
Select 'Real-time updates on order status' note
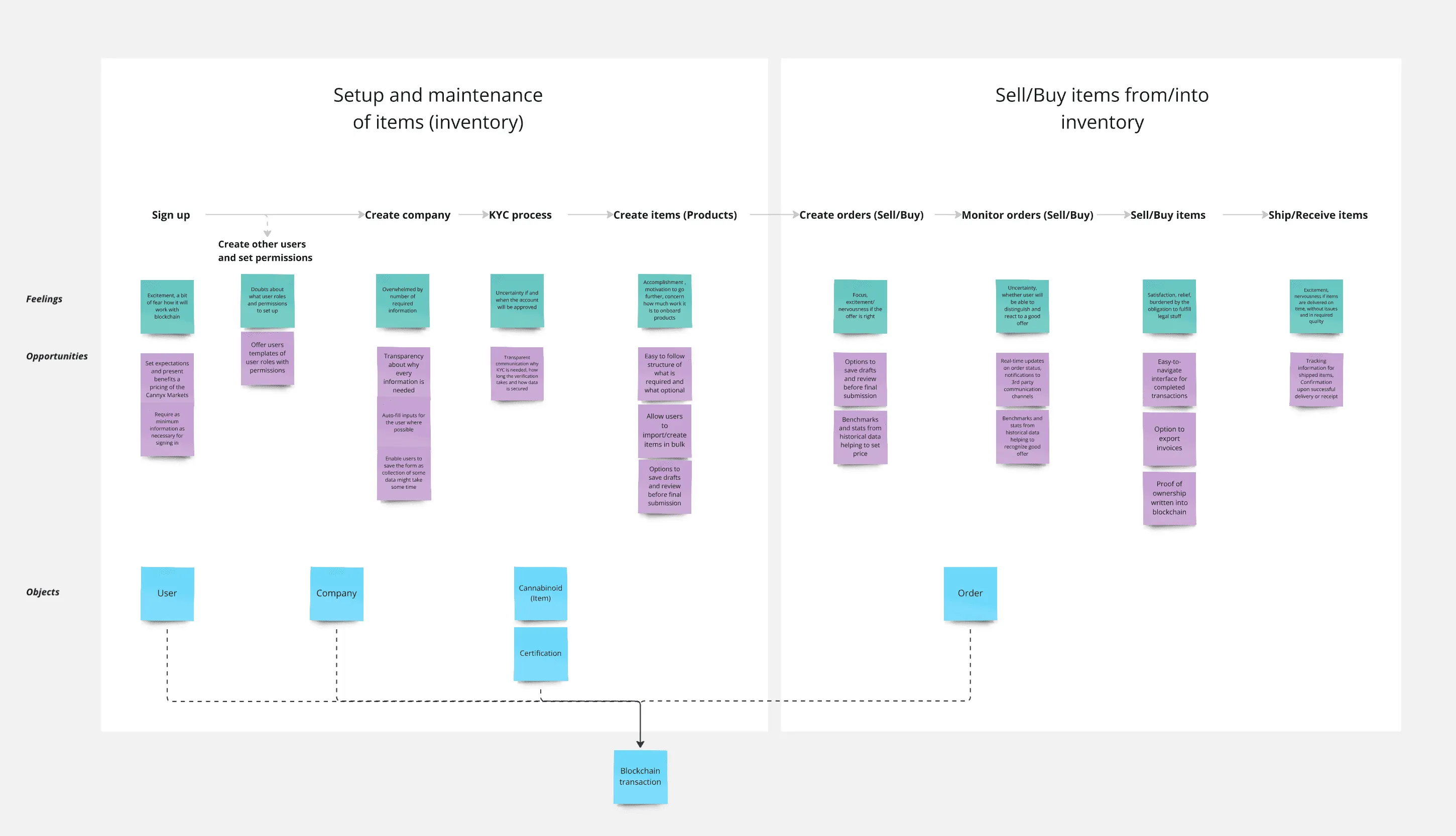1022,379
